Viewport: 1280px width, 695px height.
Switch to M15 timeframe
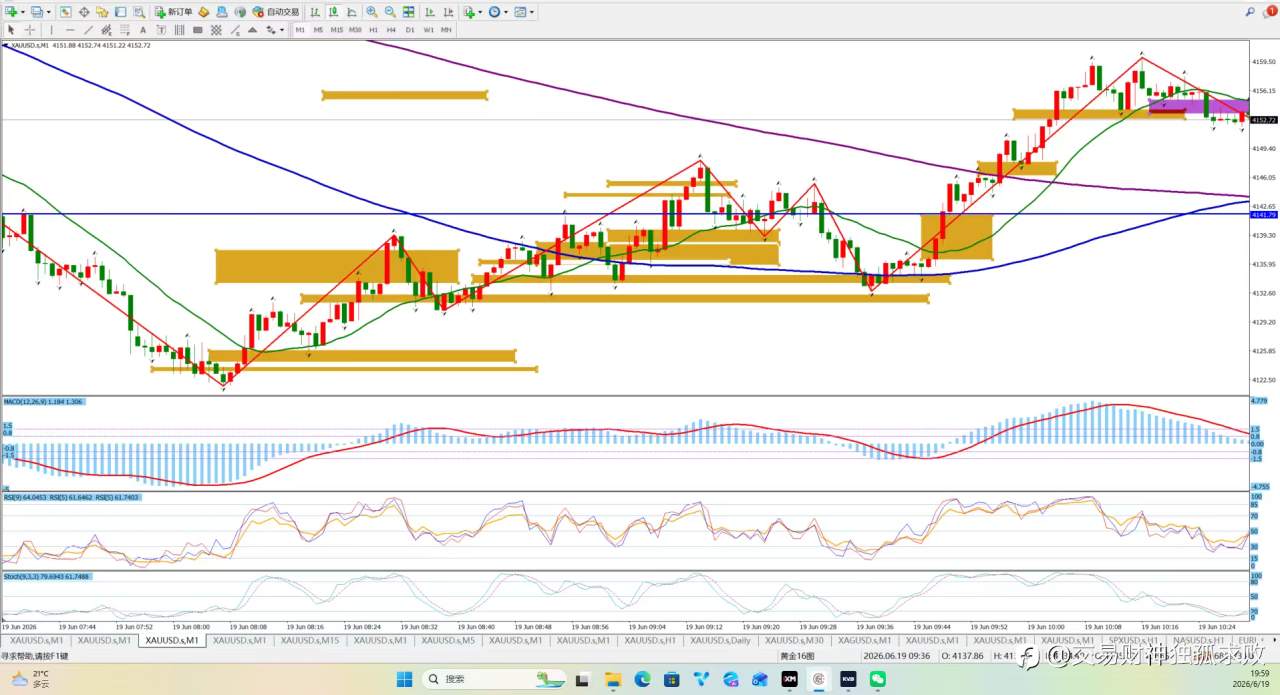pyautogui.click(x=337, y=30)
